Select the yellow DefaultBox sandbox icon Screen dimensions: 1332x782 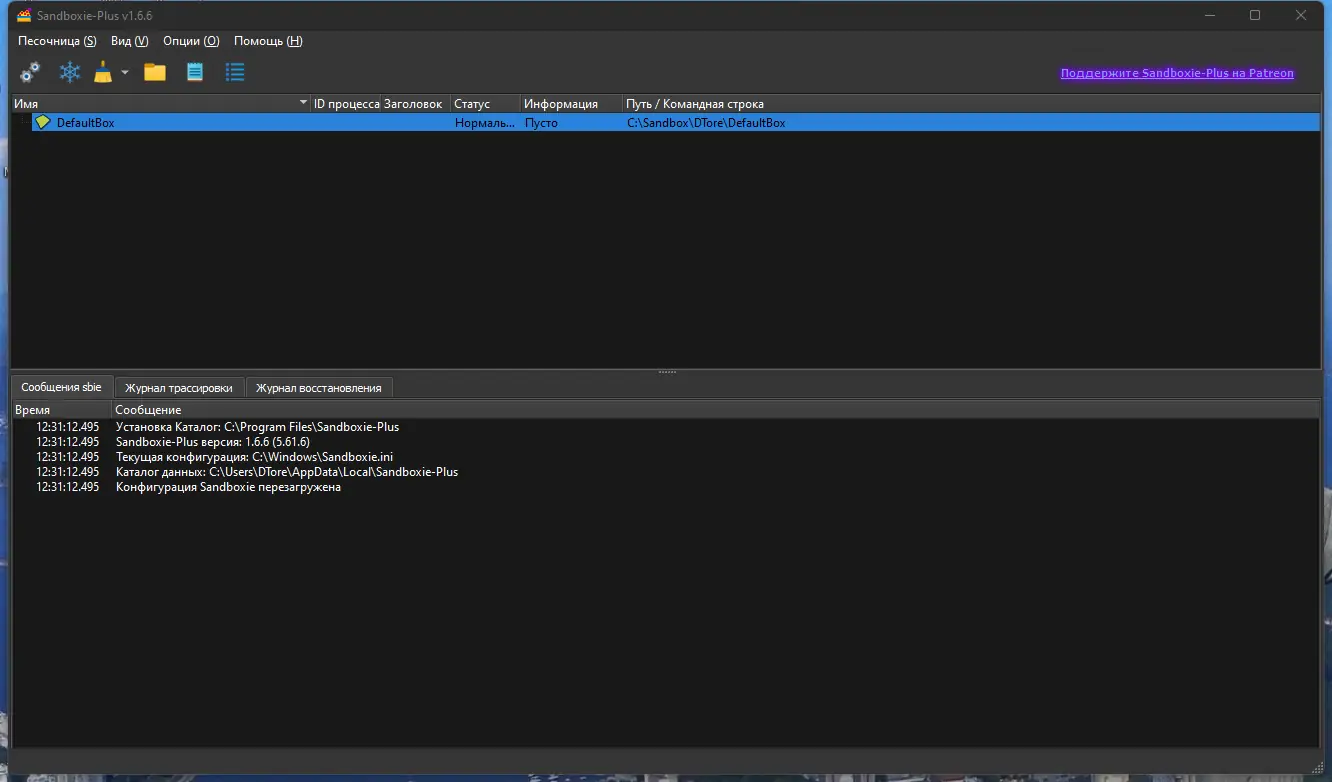tap(42, 122)
